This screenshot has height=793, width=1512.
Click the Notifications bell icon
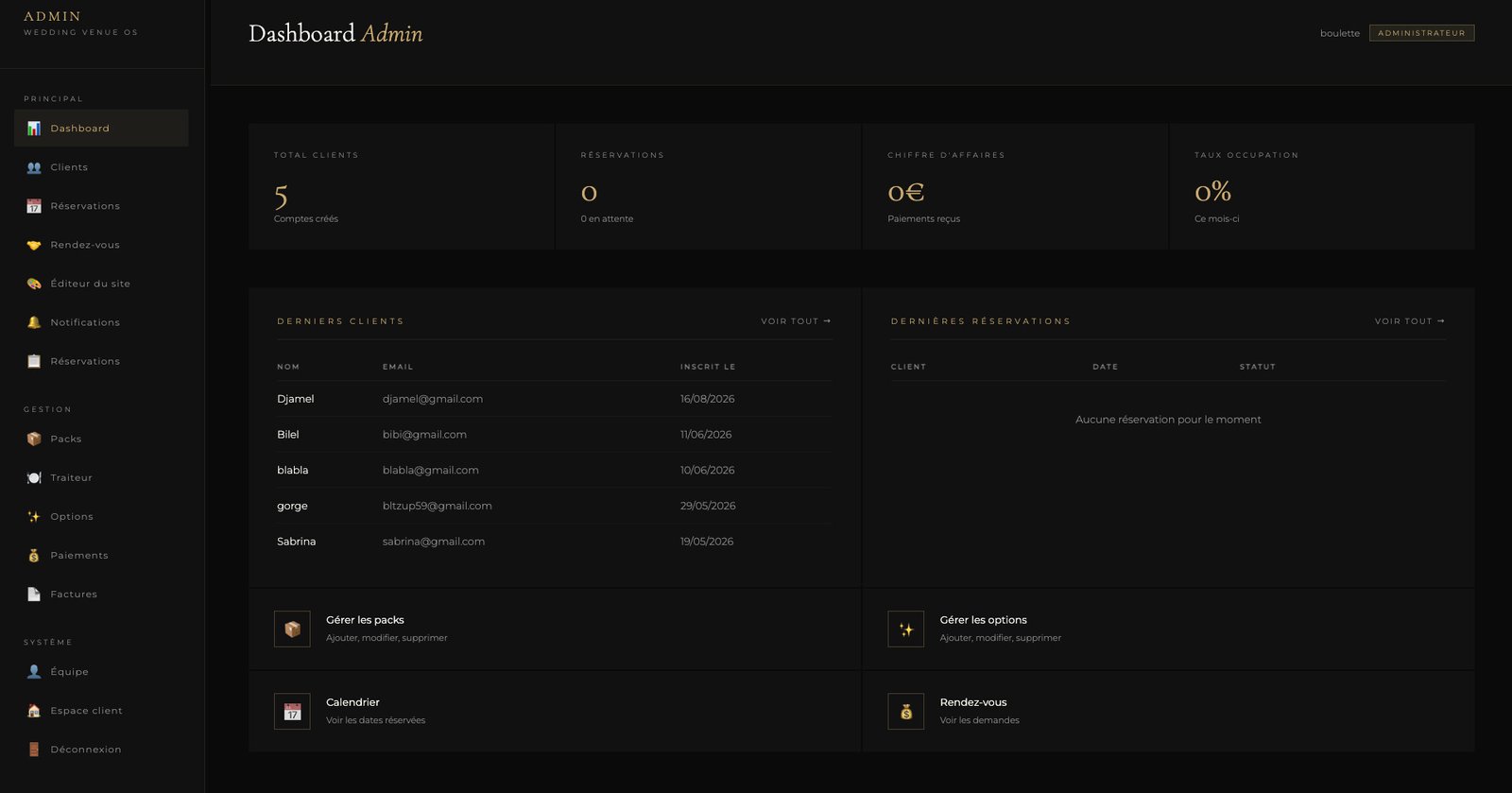coord(34,322)
